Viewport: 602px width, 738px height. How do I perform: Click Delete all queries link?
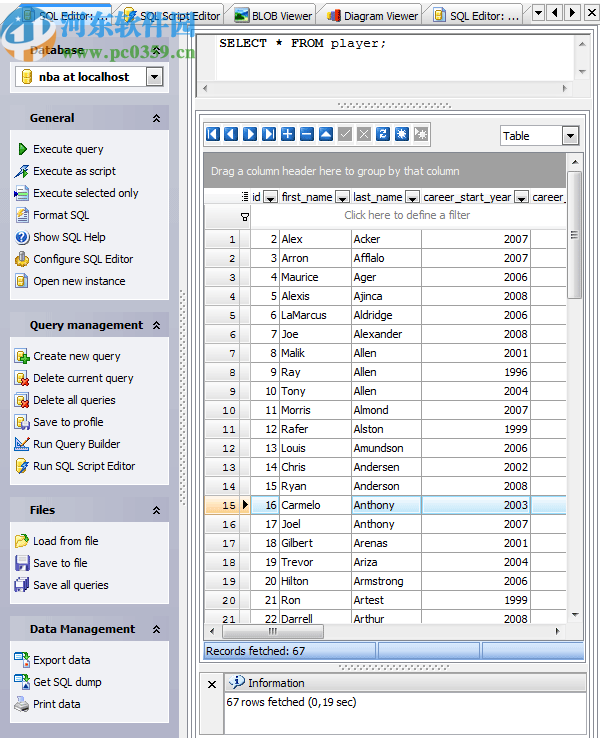(74, 400)
